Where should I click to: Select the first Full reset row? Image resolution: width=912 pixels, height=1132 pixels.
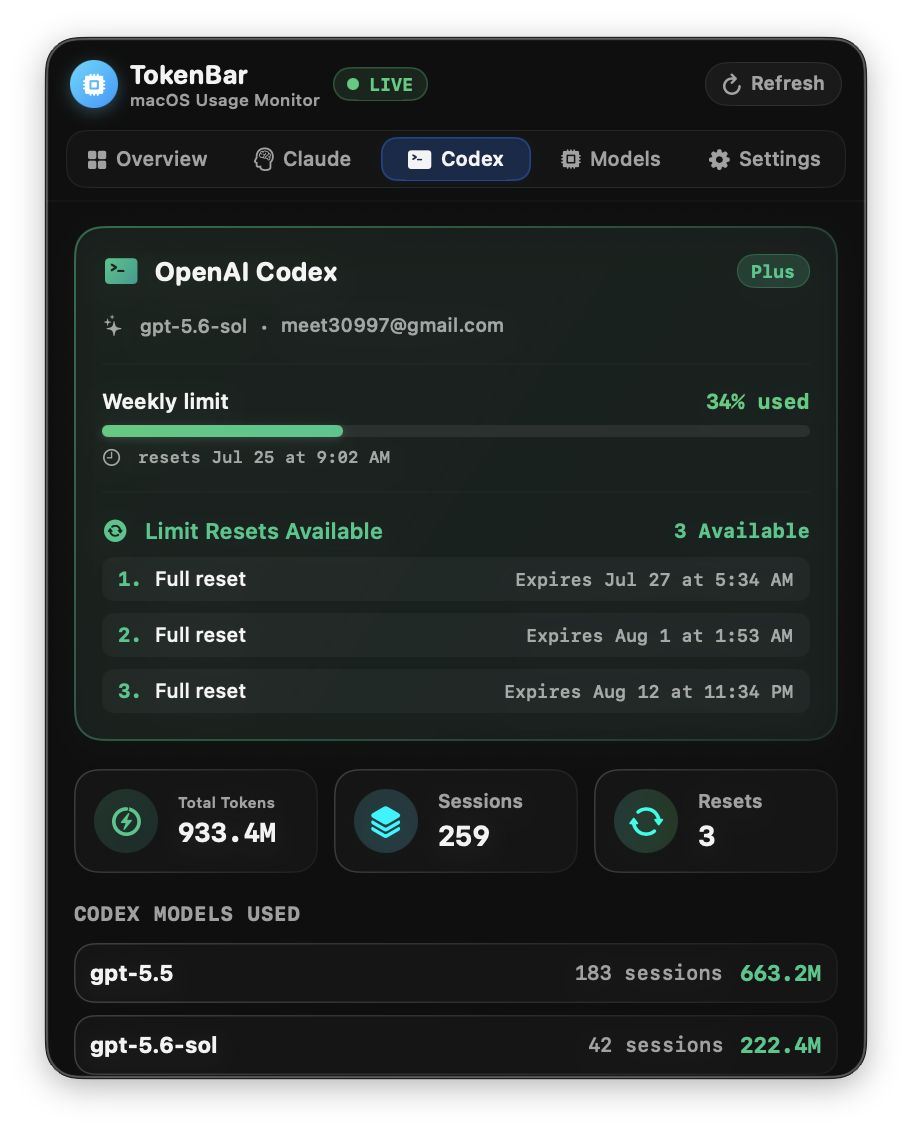click(456, 579)
